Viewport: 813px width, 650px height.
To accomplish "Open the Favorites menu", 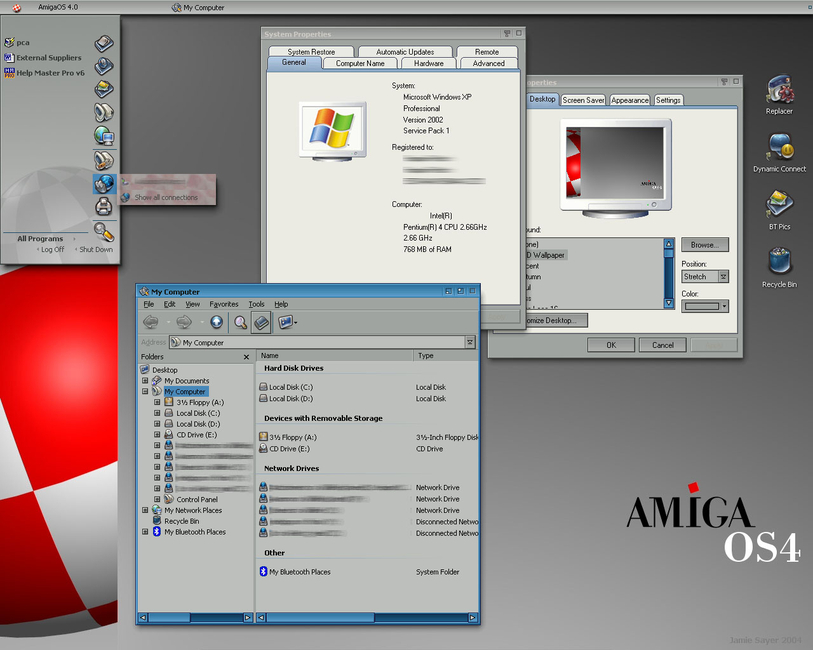I will (x=224, y=304).
